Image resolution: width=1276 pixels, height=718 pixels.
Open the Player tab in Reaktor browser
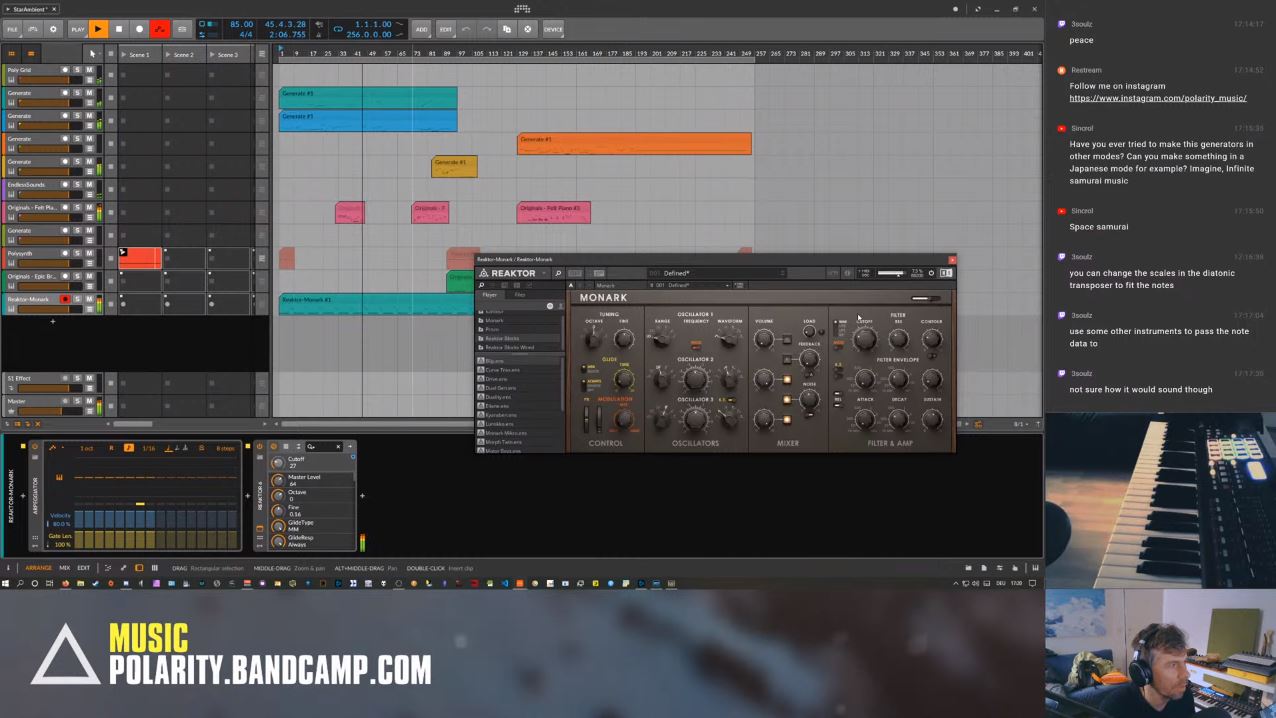pyautogui.click(x=490, y=295)
